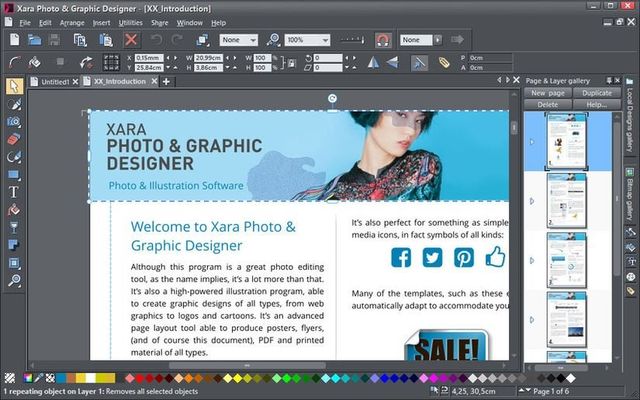Click the red X delete icon
640x400 pixels.
(x=131, y=40)
